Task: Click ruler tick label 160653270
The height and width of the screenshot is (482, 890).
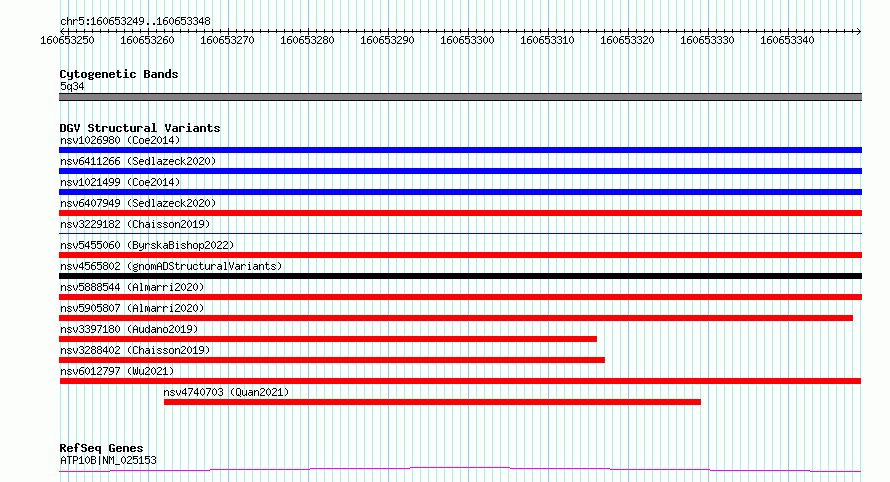Action: pos(227,40)
